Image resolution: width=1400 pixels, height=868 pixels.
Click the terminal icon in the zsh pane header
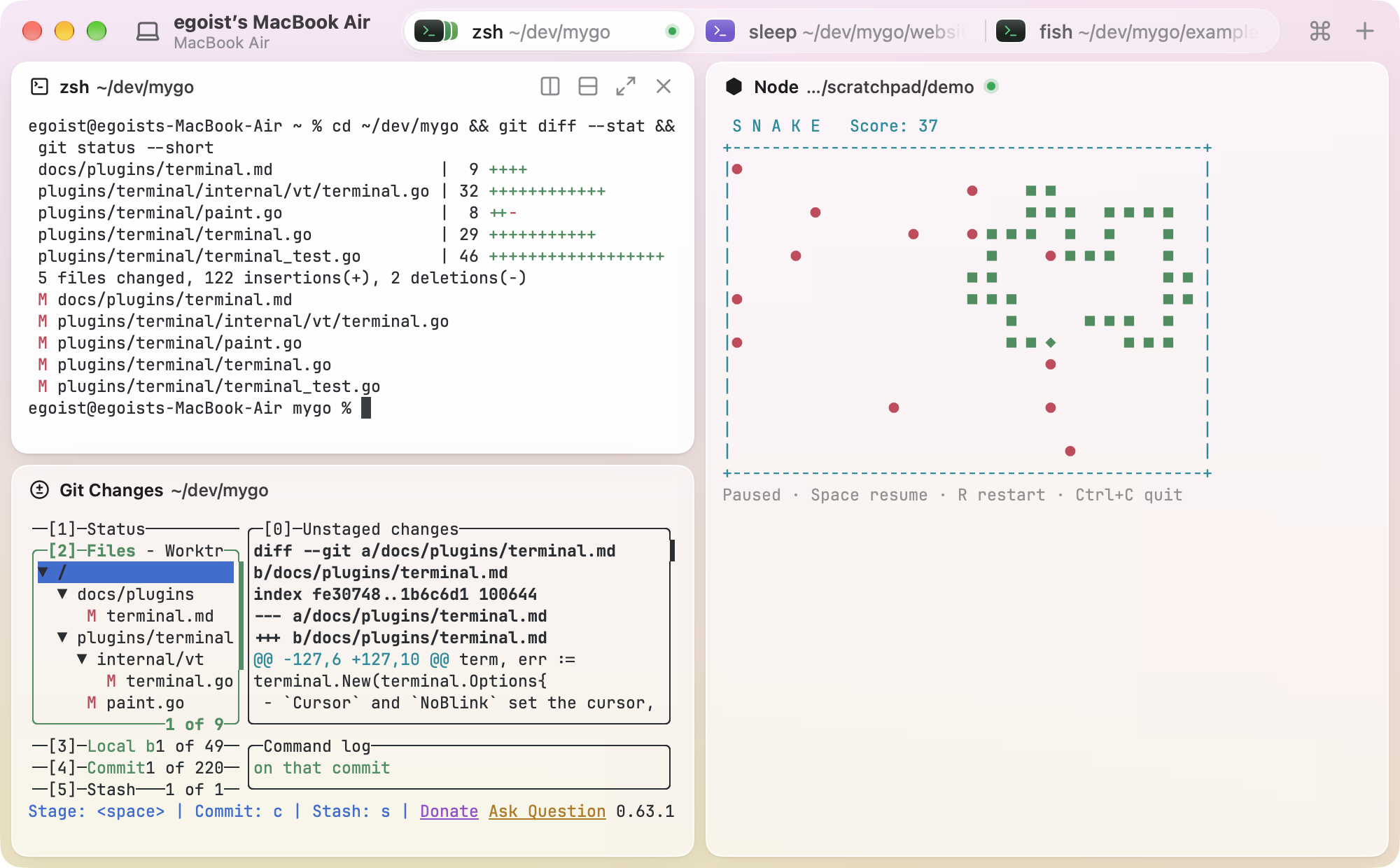[40, 86]
